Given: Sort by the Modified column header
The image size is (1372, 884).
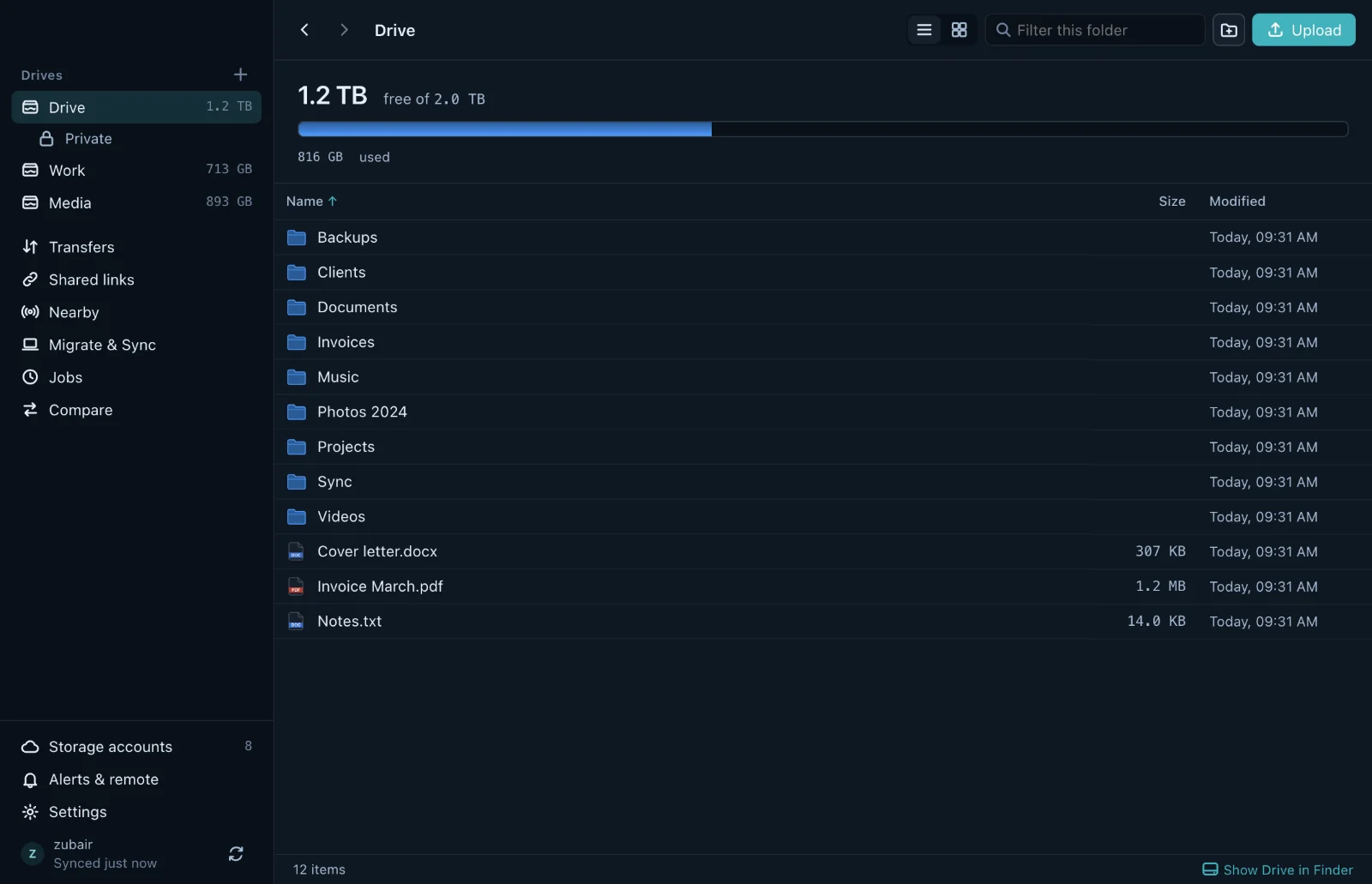Looking at the screenshot, I should point(1237,201).
